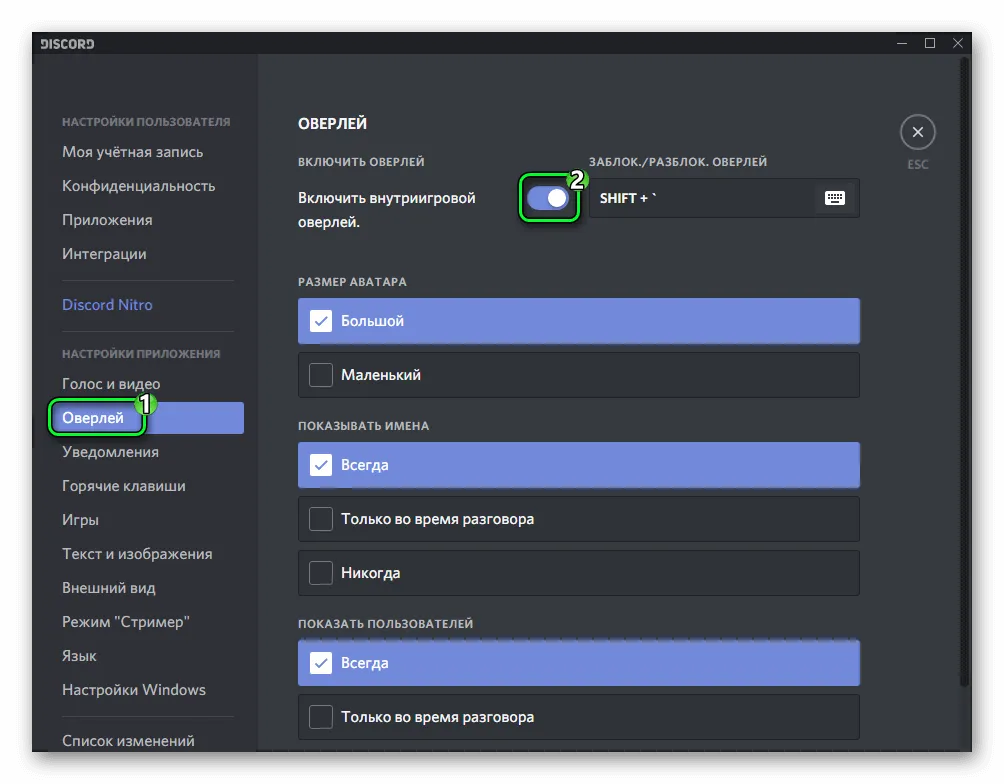Open Конфиденциальность settings section

pyautogui.click(x=138, y=186)
